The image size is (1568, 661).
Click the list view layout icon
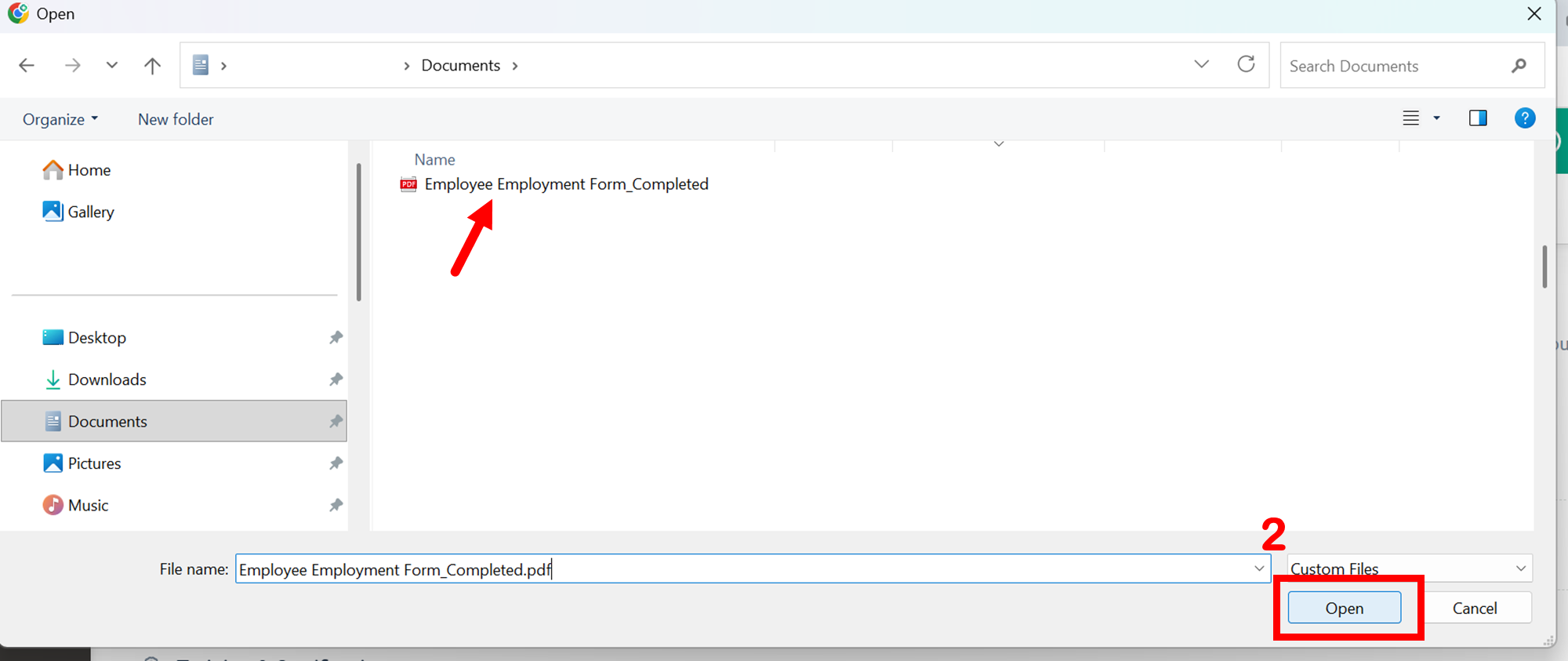1410,118
